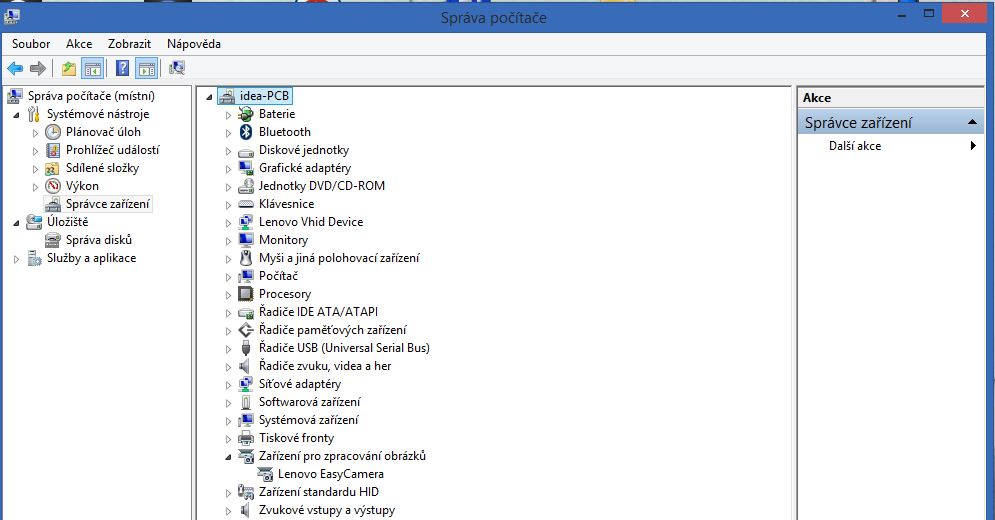Select the Lenovo Vhid Device entry

pyautogui.click(x=311, y=222)
